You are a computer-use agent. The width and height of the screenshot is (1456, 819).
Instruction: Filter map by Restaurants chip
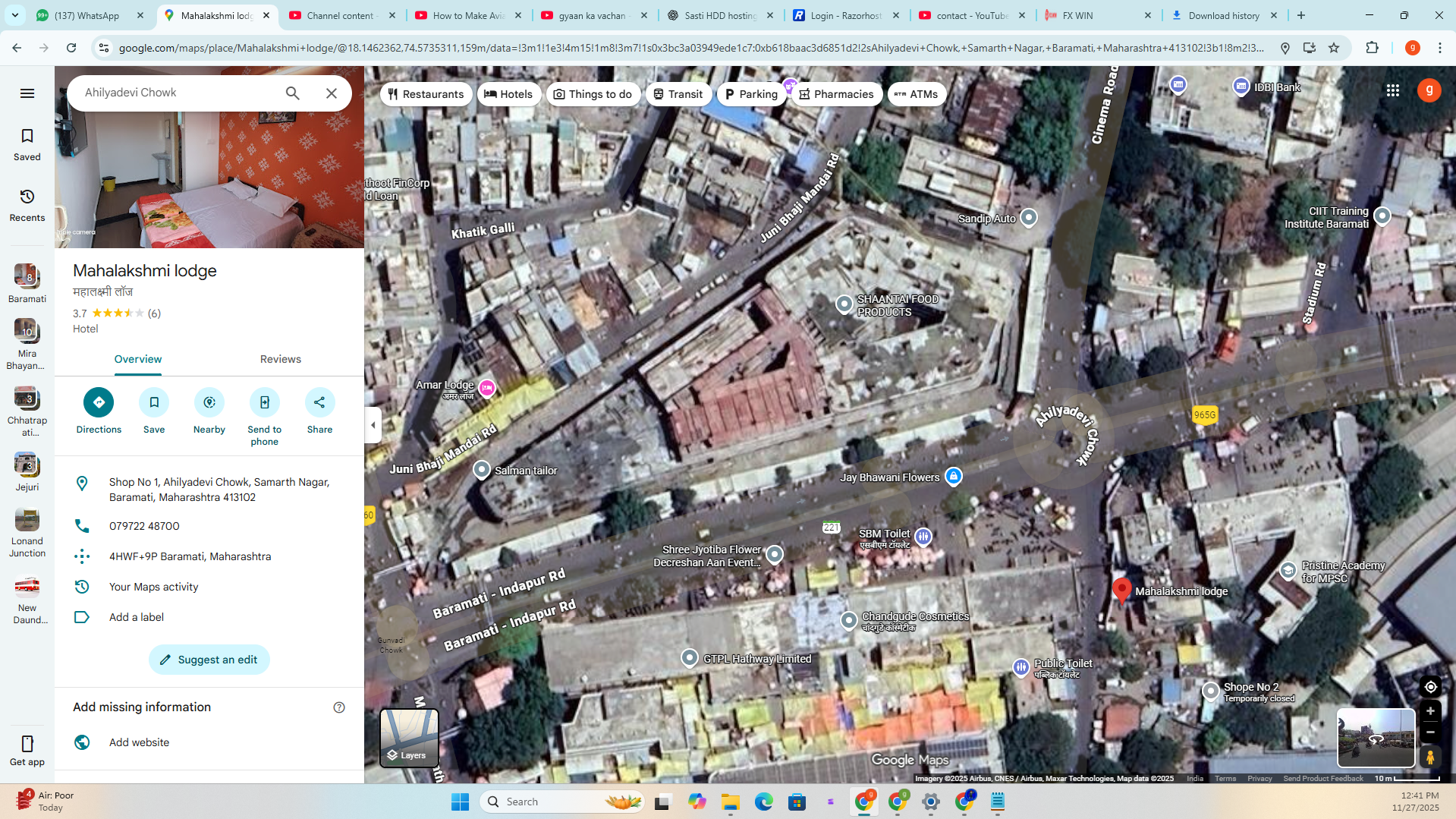click(x=426, y=94)
